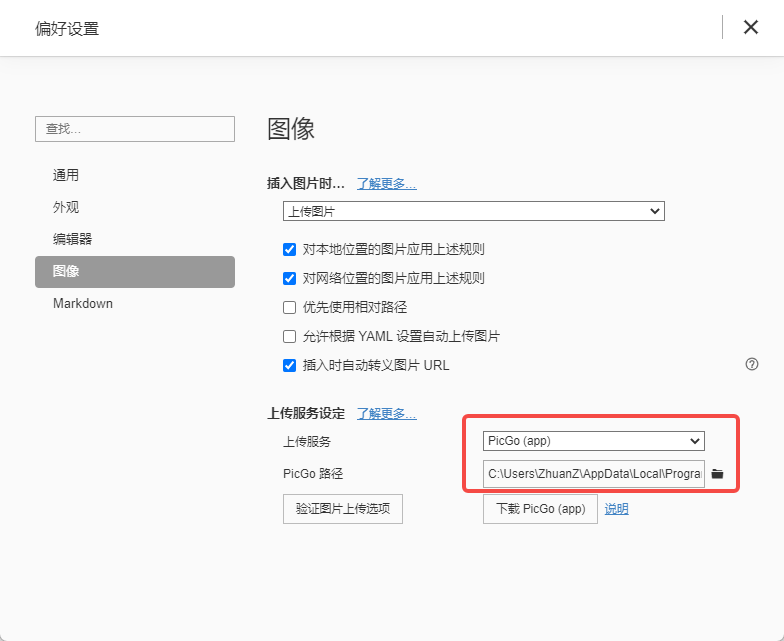The height and width of the screenshot is (641, 784).
Task: Enable 优先使用相对路径 checkbox
Action: [x=290, y=308]
